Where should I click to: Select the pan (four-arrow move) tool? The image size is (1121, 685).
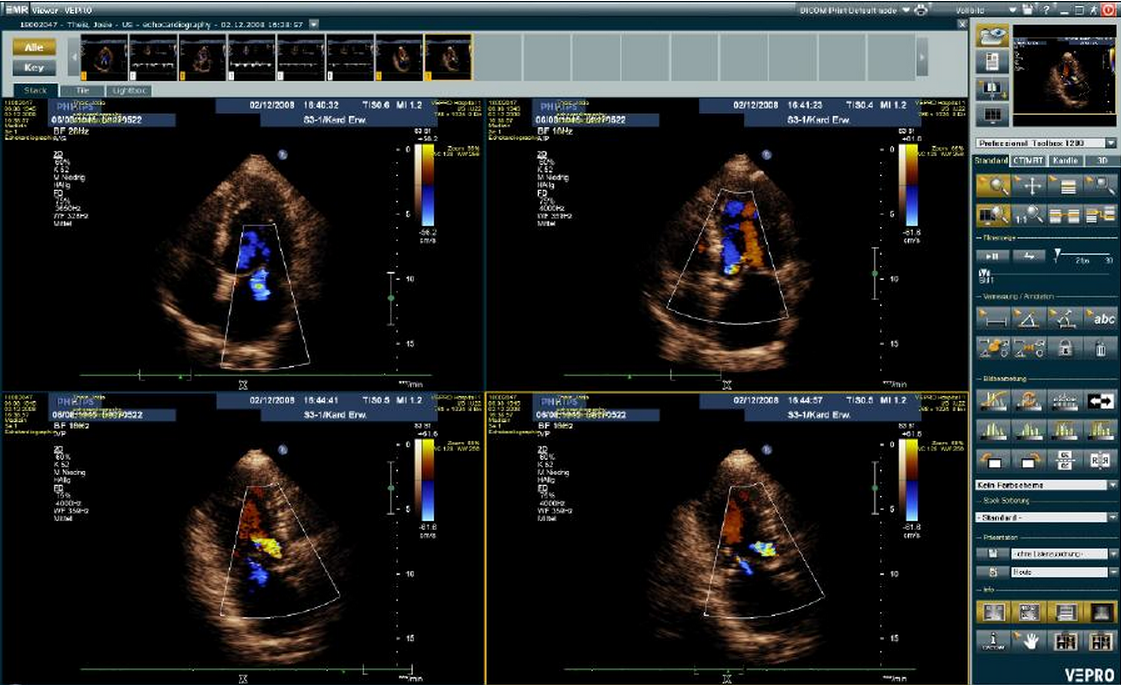1029,186
